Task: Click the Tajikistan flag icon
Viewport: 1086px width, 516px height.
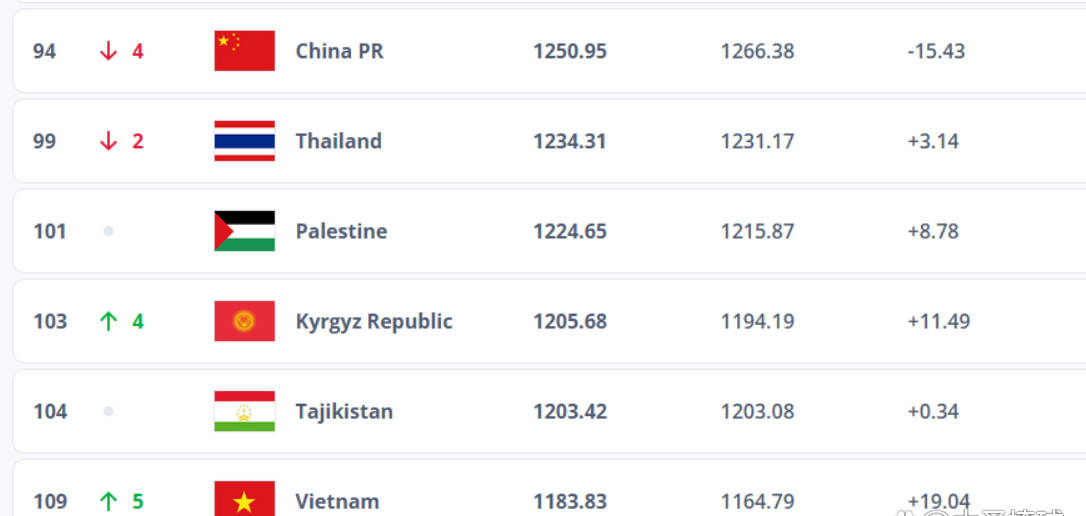Action: tap(244, 411)
